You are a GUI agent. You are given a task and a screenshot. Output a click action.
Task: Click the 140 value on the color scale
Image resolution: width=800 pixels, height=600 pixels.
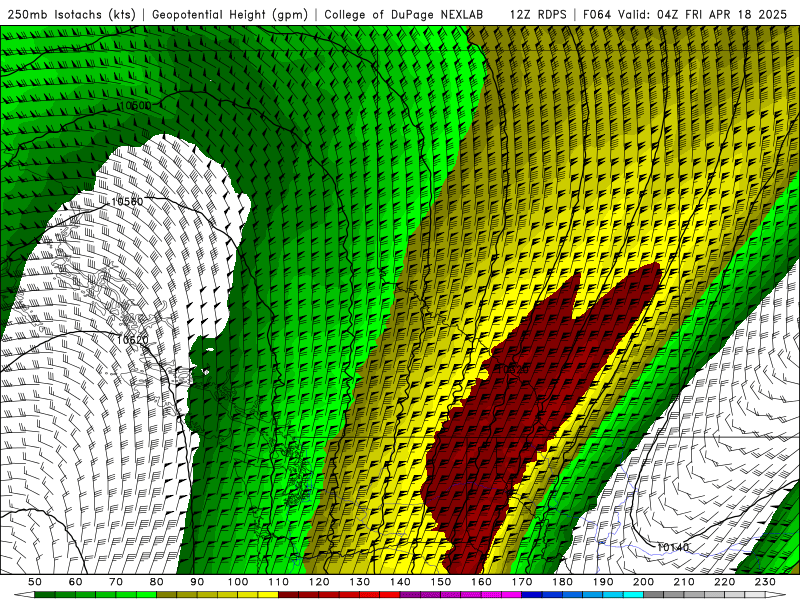[401, 582]
